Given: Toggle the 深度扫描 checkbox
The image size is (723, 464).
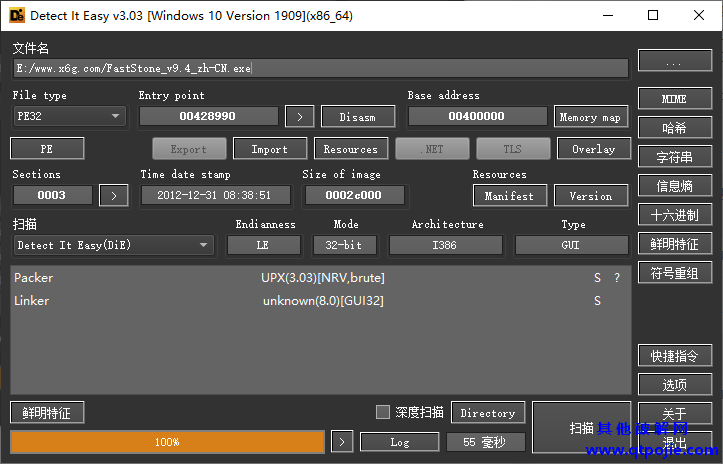Looking at the screenshot, I should (x=383, y=412).
